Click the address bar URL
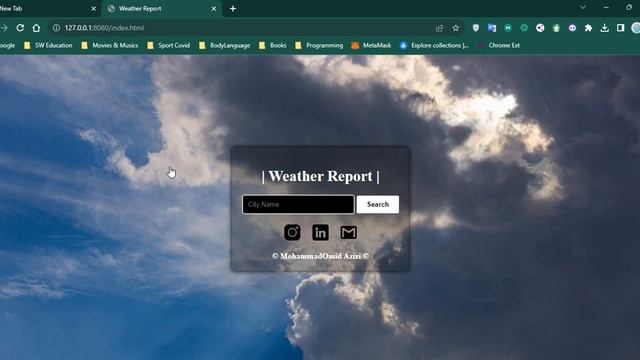 pos(104,28)
